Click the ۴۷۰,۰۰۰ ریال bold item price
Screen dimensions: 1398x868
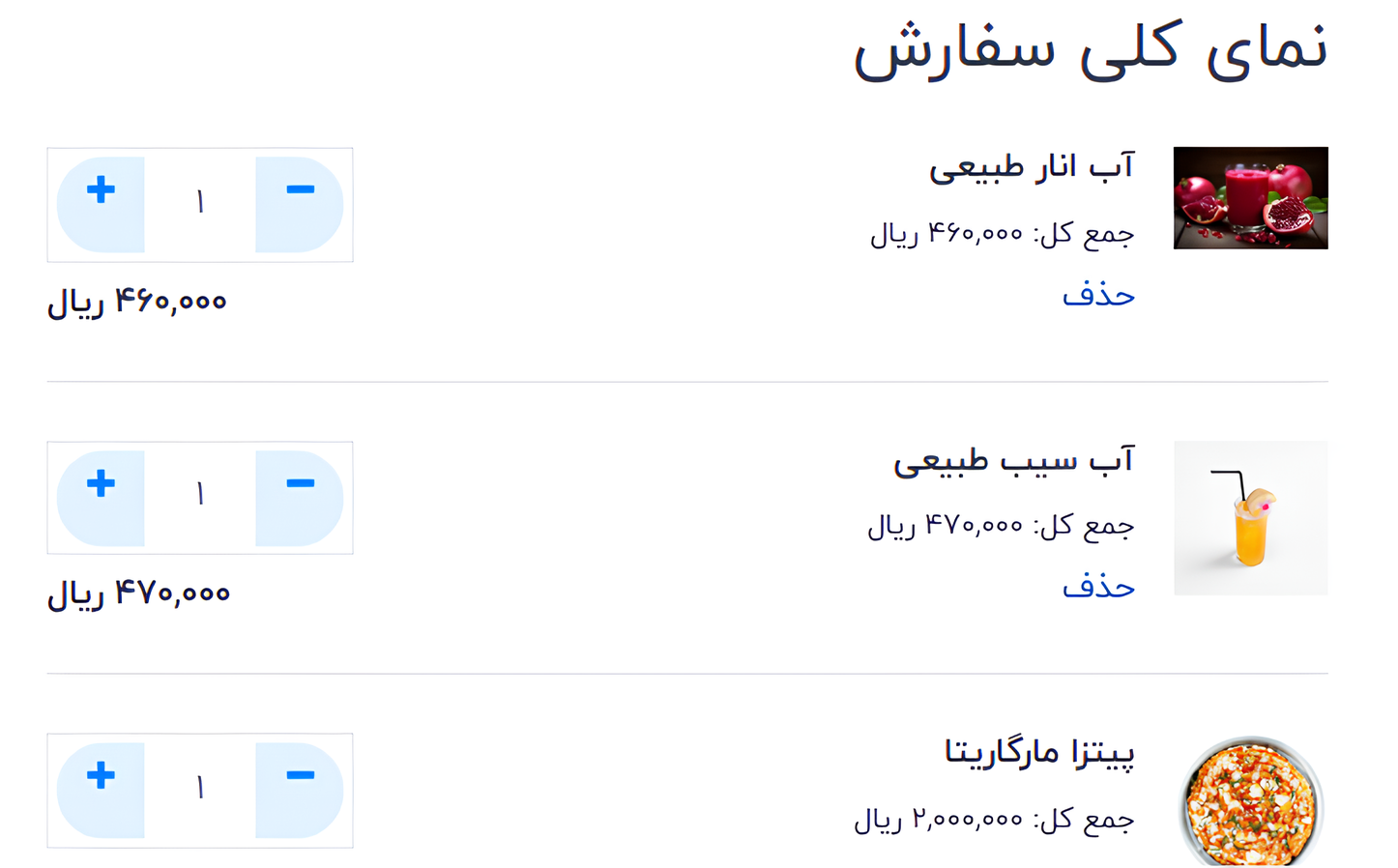[138, 593]
